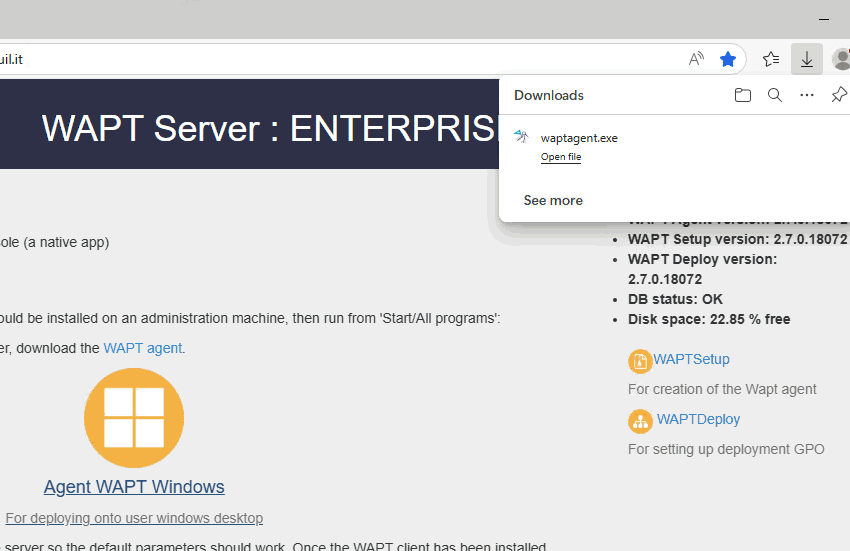Viewport: 850px width, 551px height.
Task: Click the WAPT Server header title
Action: coord(269,129)
